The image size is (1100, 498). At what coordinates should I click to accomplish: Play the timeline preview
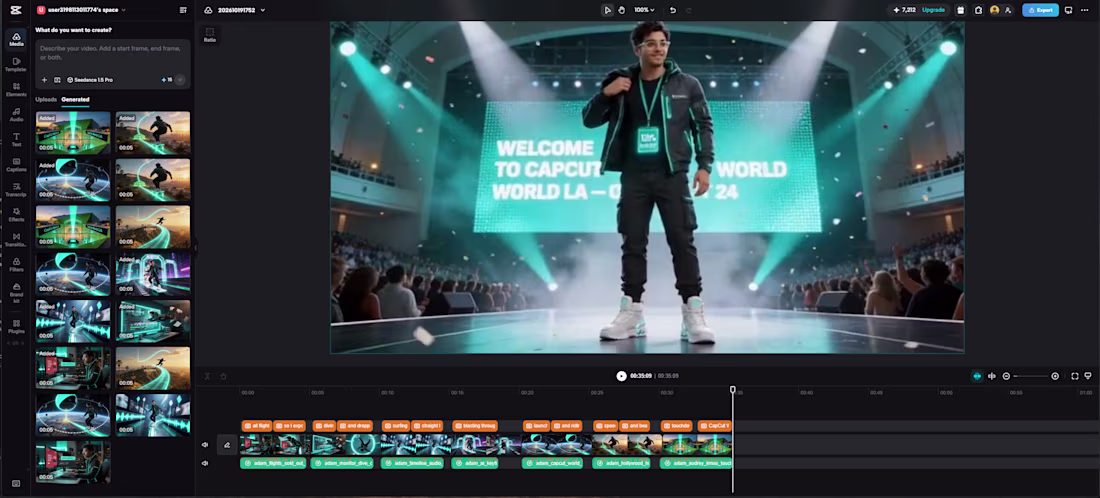[621, 376]
